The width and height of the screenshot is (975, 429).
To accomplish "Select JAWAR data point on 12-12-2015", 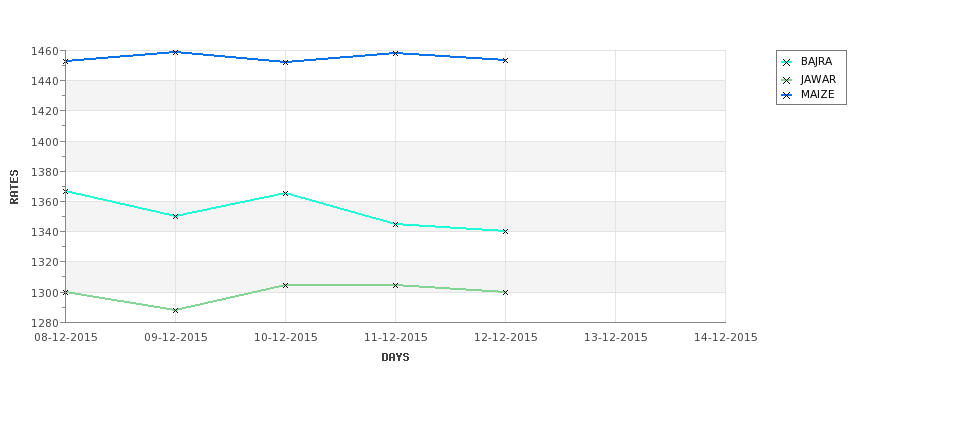I will tap(506, 292).
